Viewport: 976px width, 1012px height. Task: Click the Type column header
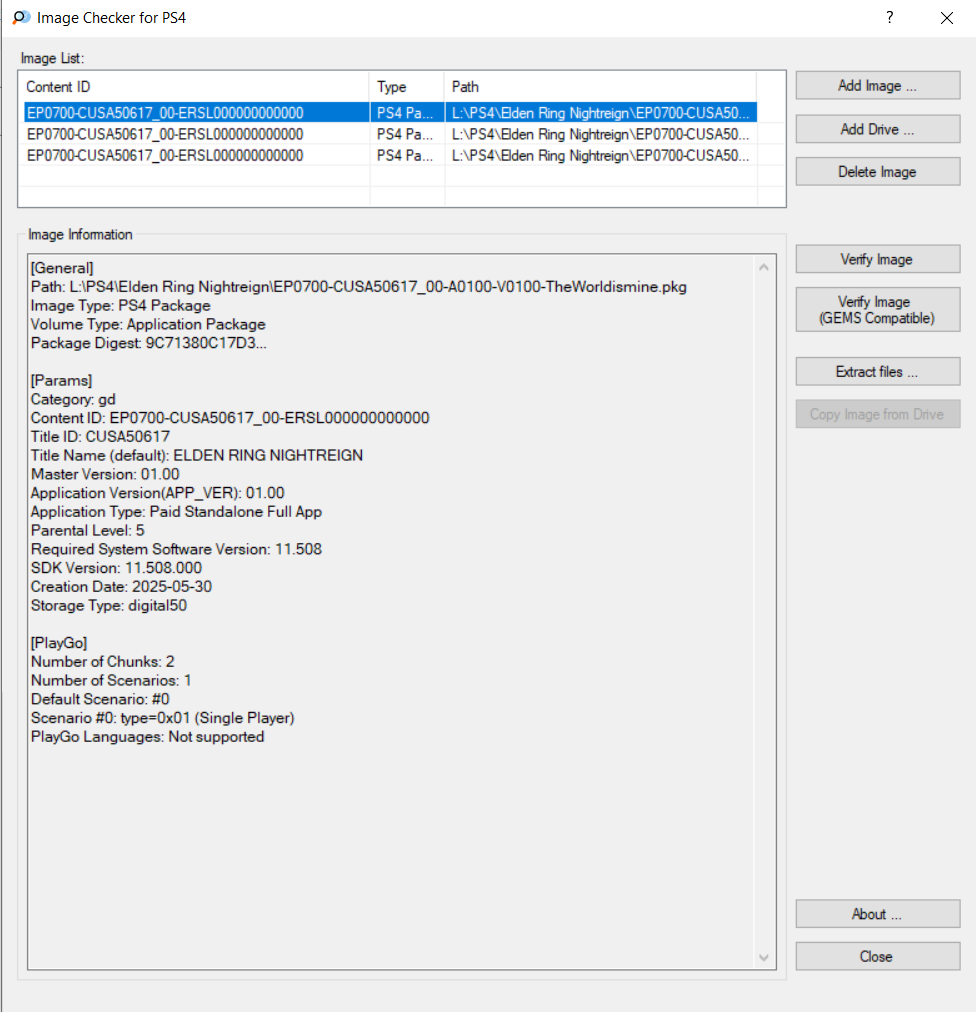407,86
